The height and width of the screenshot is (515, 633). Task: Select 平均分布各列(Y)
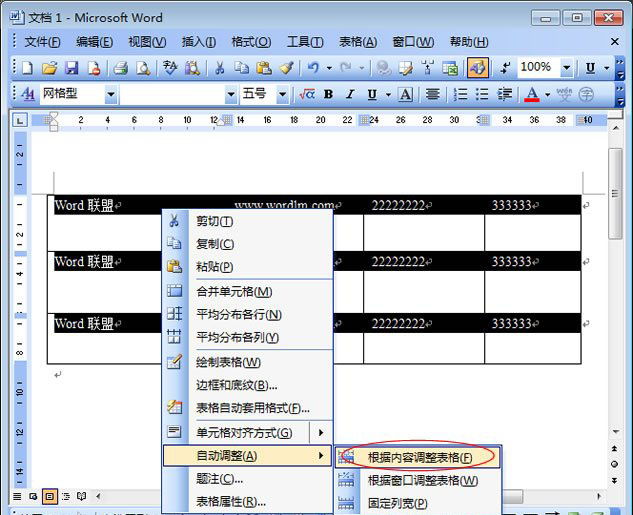tap(247, 337)
